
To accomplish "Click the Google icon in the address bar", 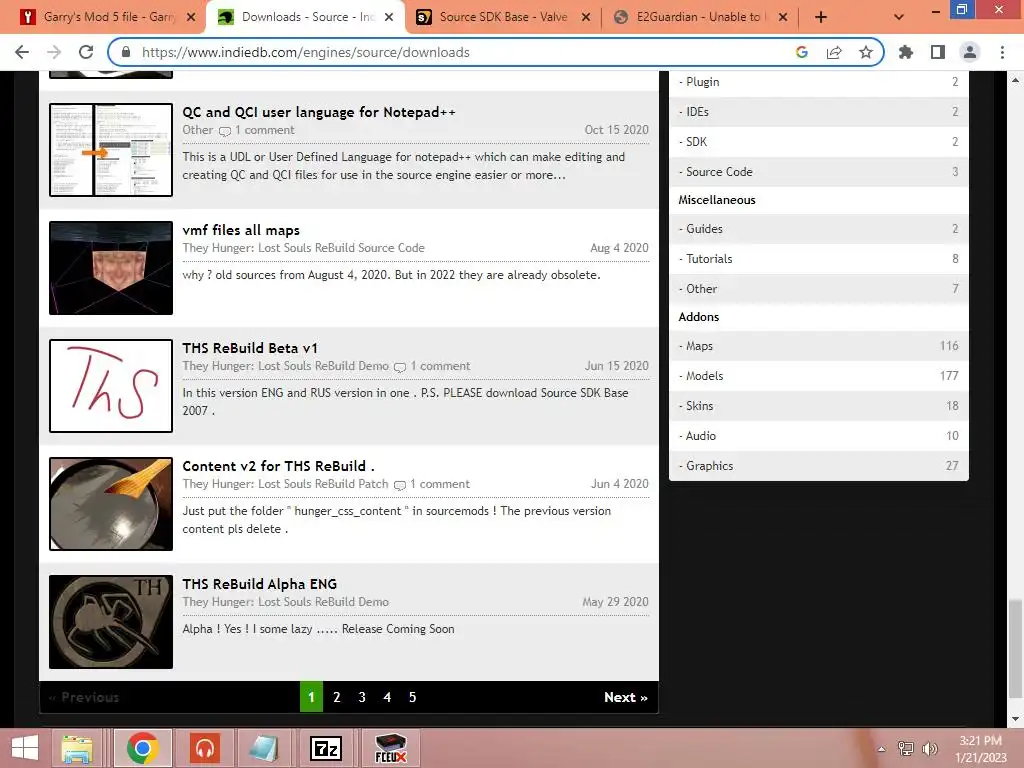I will coord(802,52).
